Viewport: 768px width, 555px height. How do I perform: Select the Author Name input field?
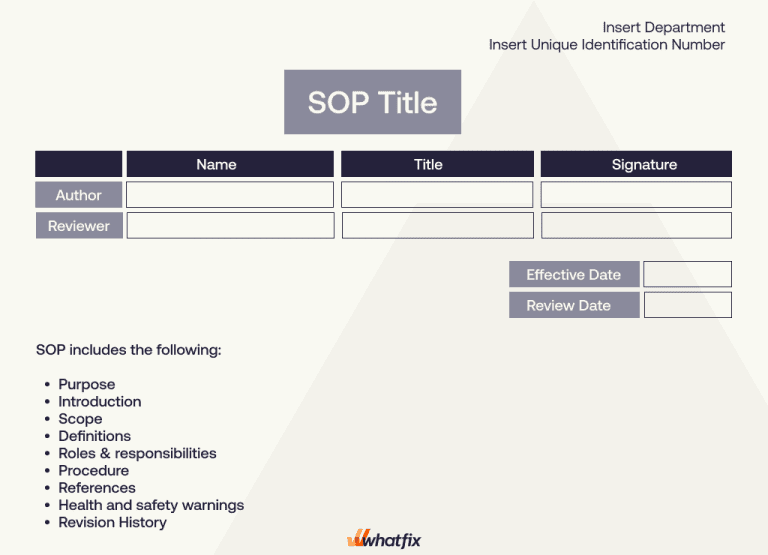tap(230, 195)
